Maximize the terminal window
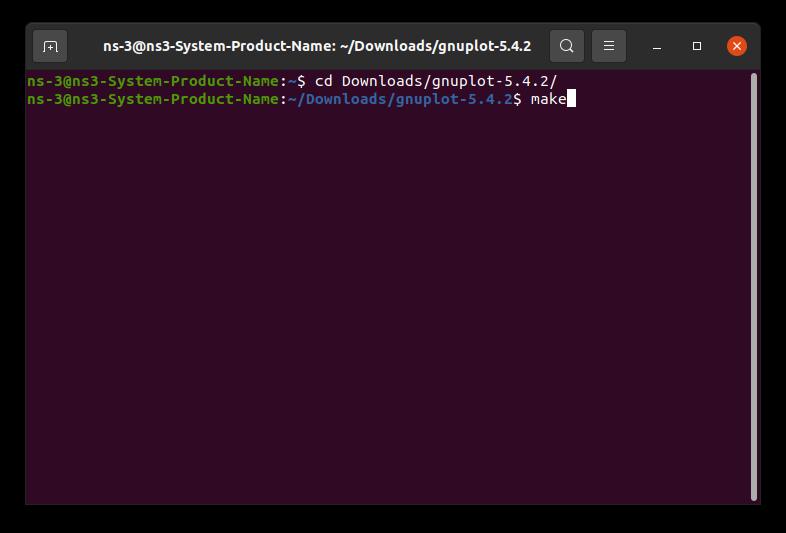Image resolution: width=786 pixels, height=533 pixels. click(x=697, y=46)
